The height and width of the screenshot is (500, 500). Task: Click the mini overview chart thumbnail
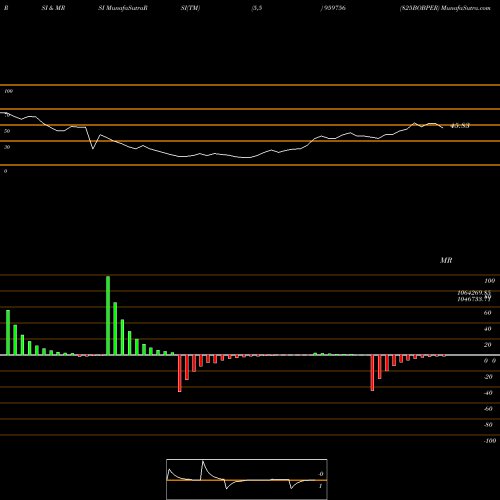(x=247, y=479)
